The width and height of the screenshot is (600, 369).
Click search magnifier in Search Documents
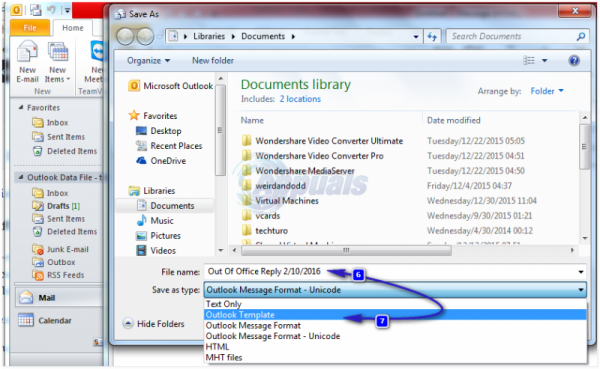point(580,37)
